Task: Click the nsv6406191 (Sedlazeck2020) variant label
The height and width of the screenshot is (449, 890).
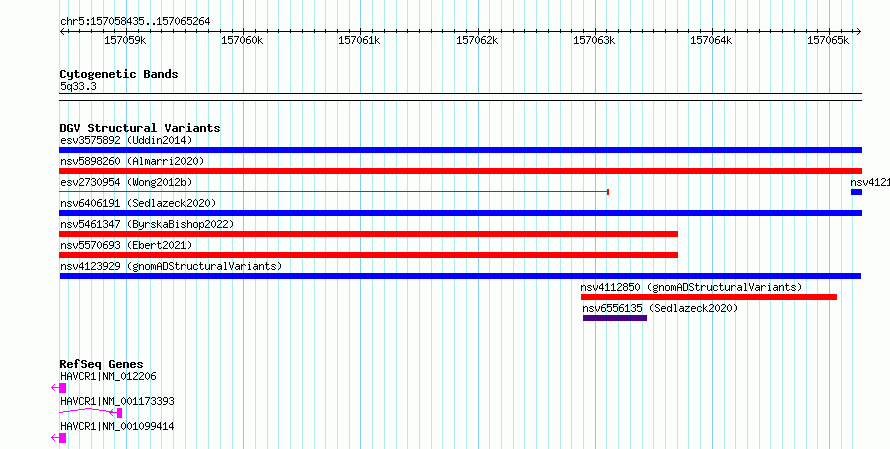Action: pos(138,203)
